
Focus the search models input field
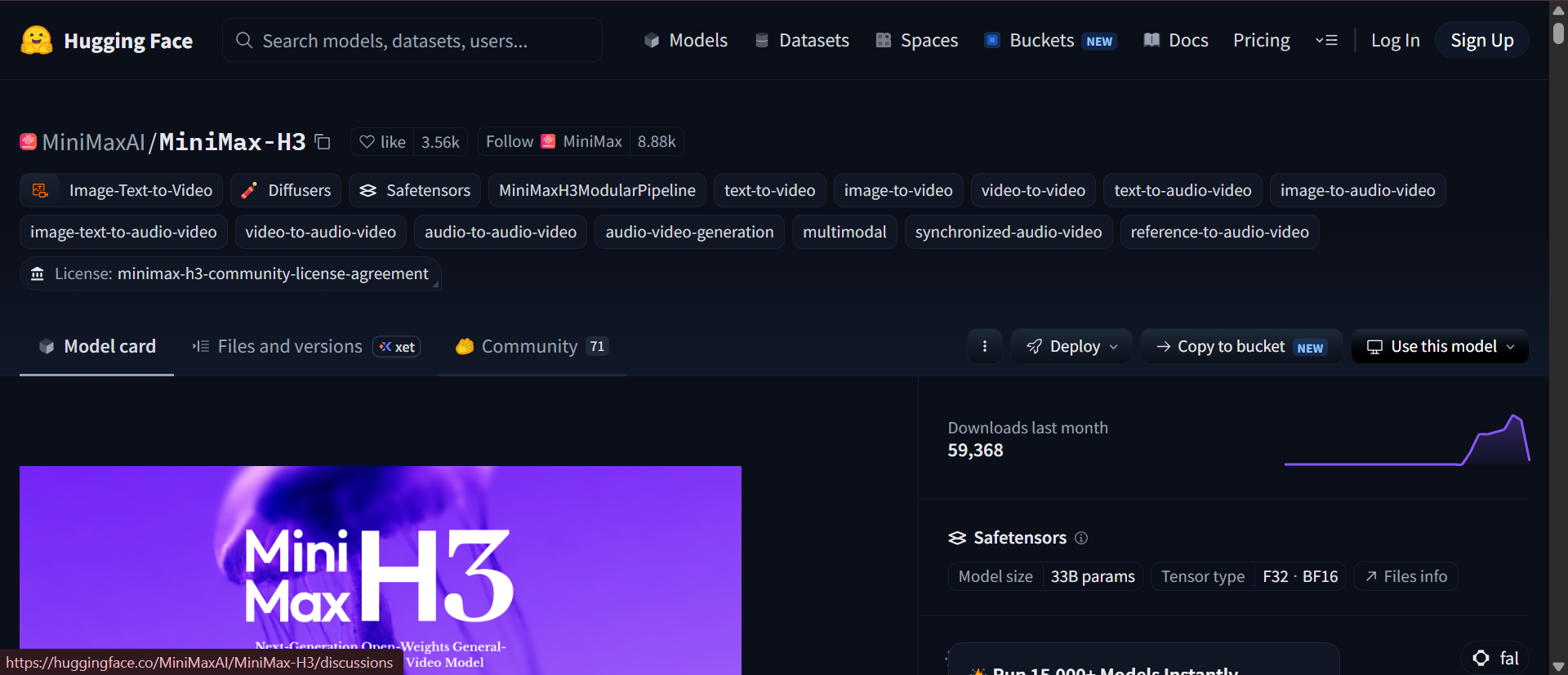click(412, 40)
